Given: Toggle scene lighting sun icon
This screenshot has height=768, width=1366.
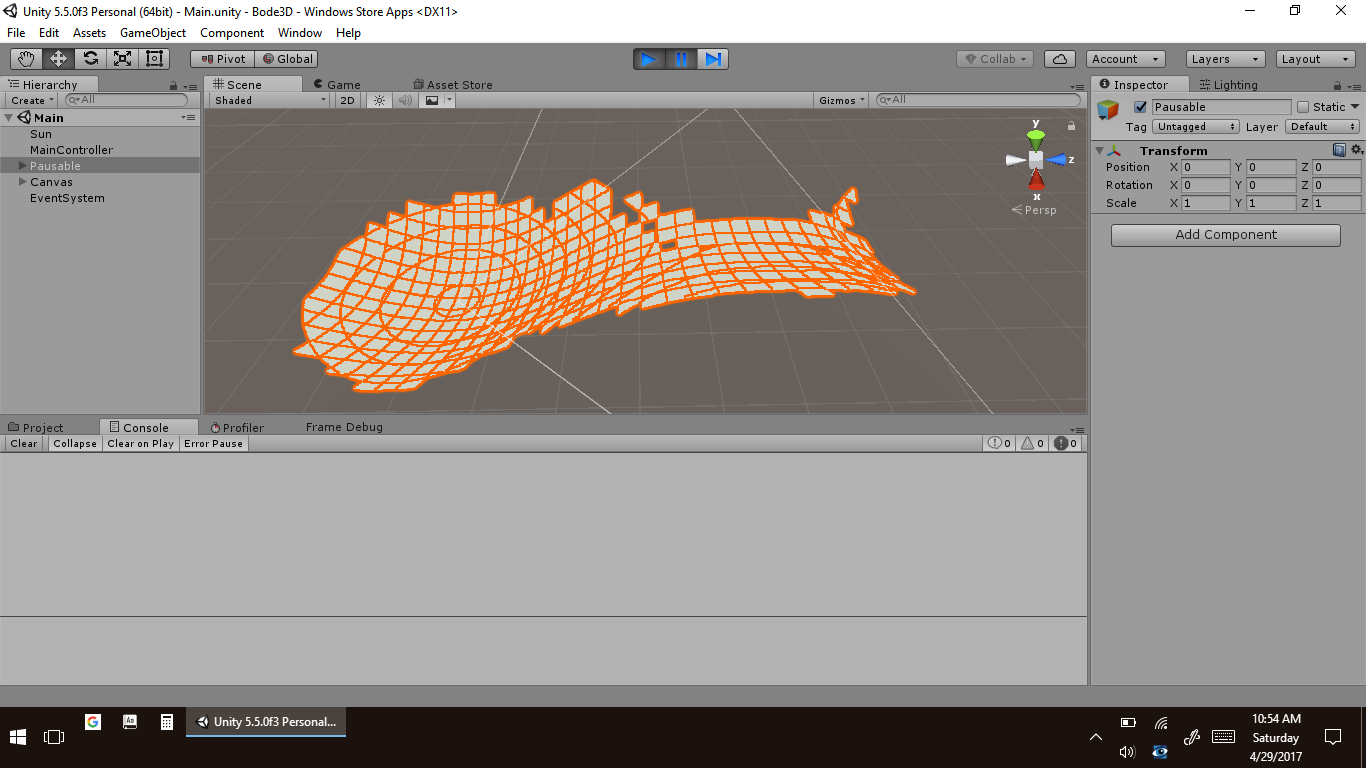Looking at the screenshot, I should tap(379, 100).
